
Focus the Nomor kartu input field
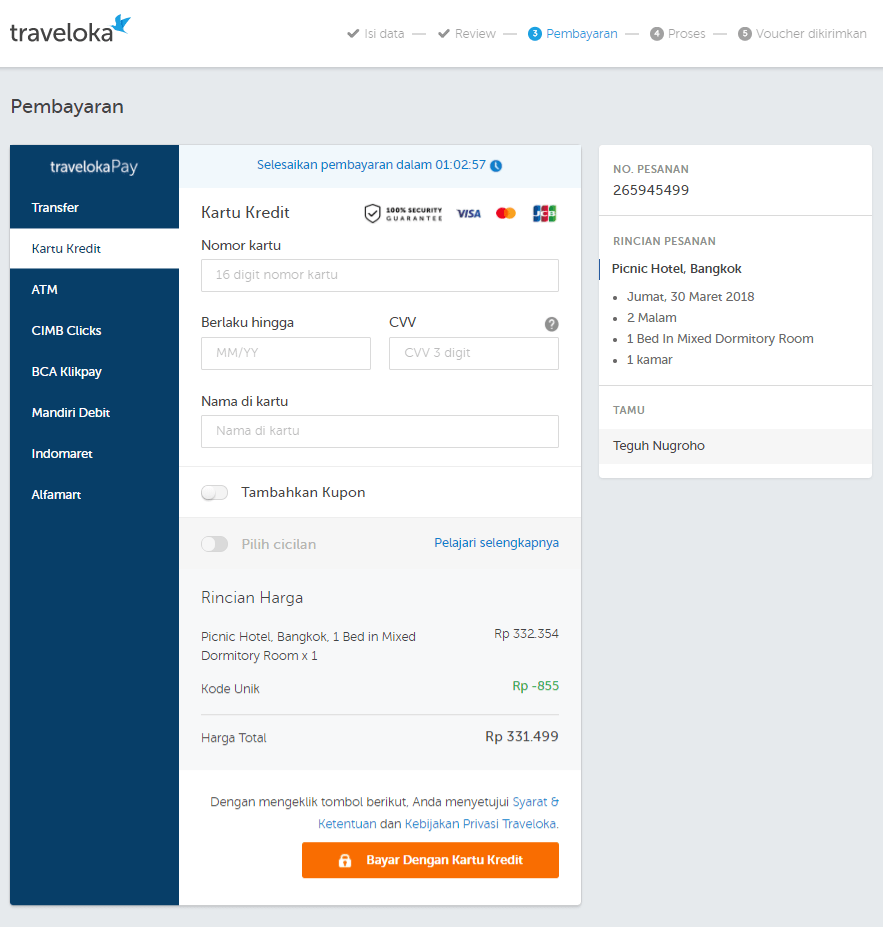click(x=380, y=275)
